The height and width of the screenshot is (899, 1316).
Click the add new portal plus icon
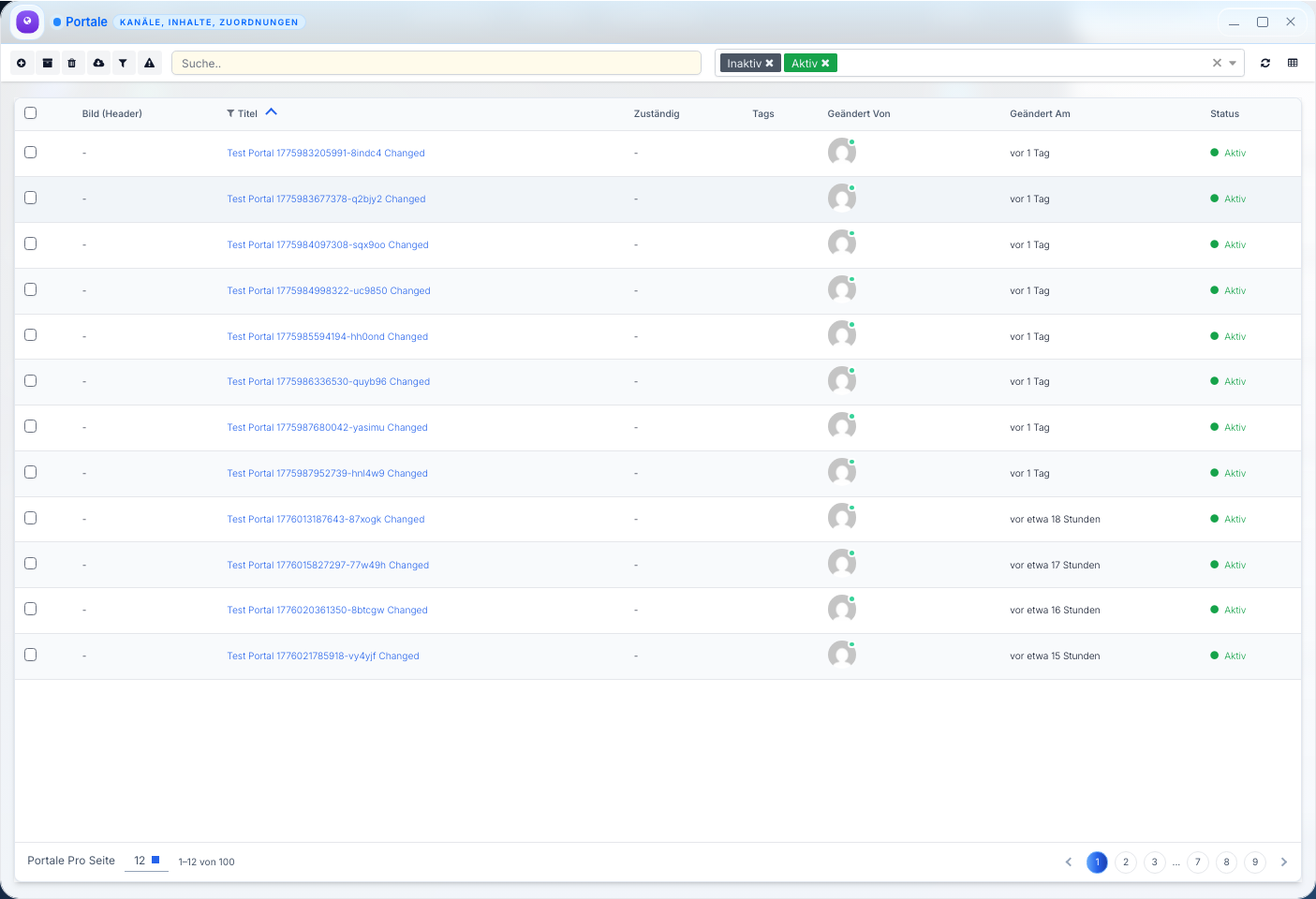click(x=22, y=63)
